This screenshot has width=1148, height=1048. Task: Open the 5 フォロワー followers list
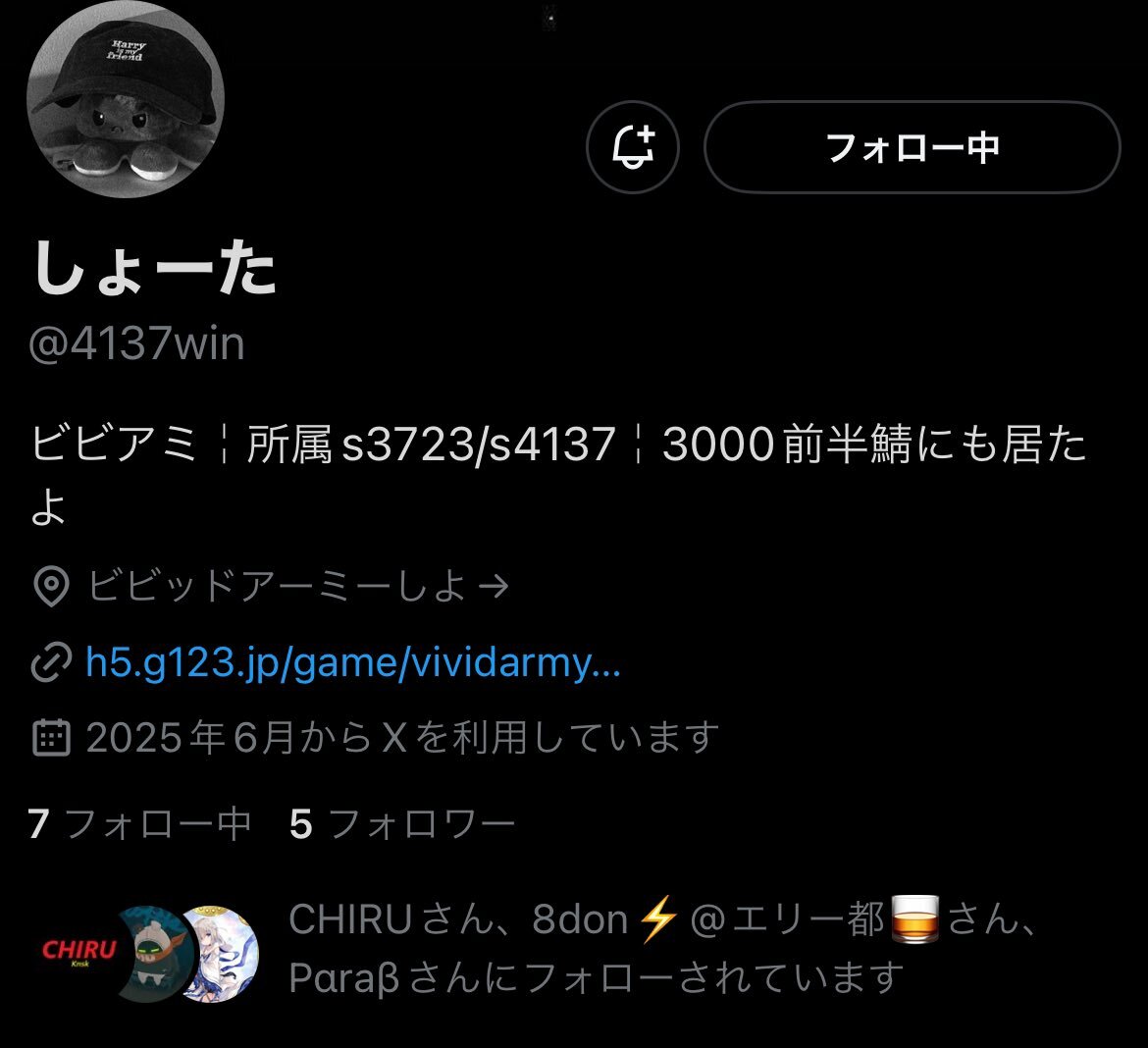[x=402, y=824]
